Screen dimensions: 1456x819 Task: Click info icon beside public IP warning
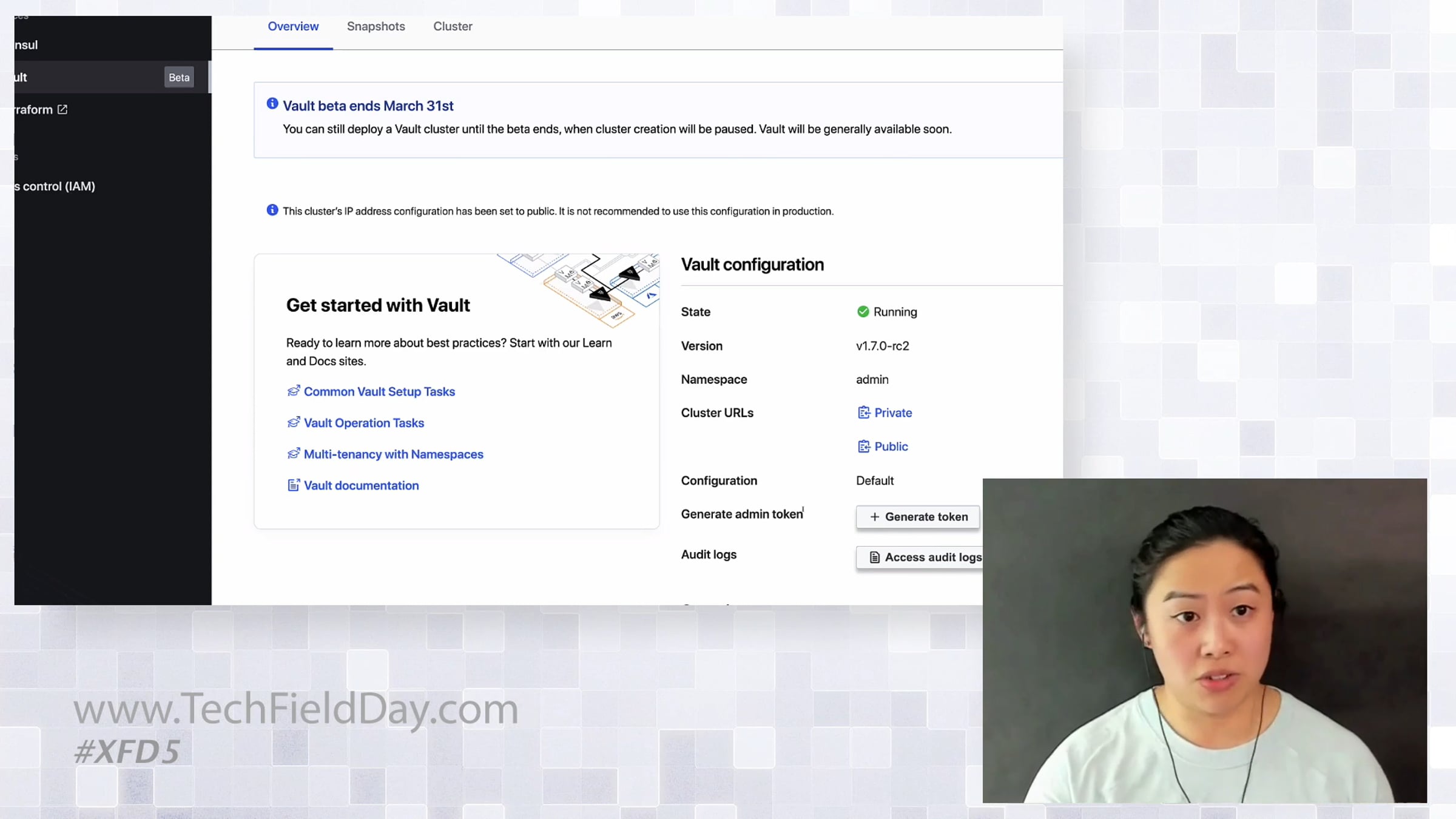tap(272, 210)
